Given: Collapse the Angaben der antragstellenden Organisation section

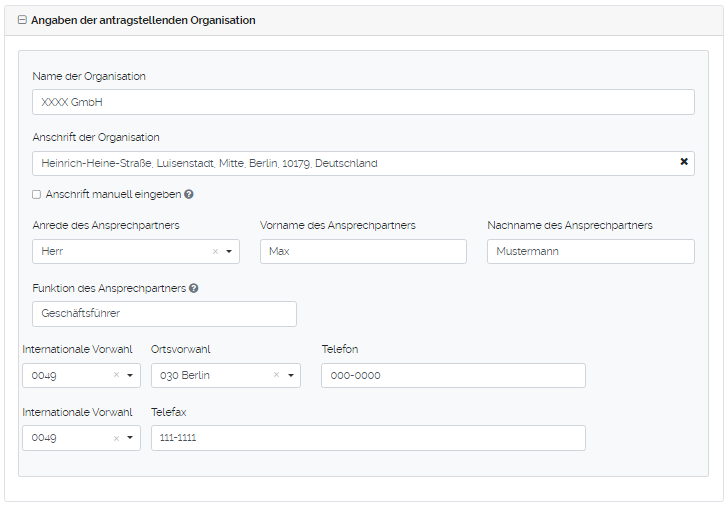Looking at the screenshot, I should click(x=22, y=20).
